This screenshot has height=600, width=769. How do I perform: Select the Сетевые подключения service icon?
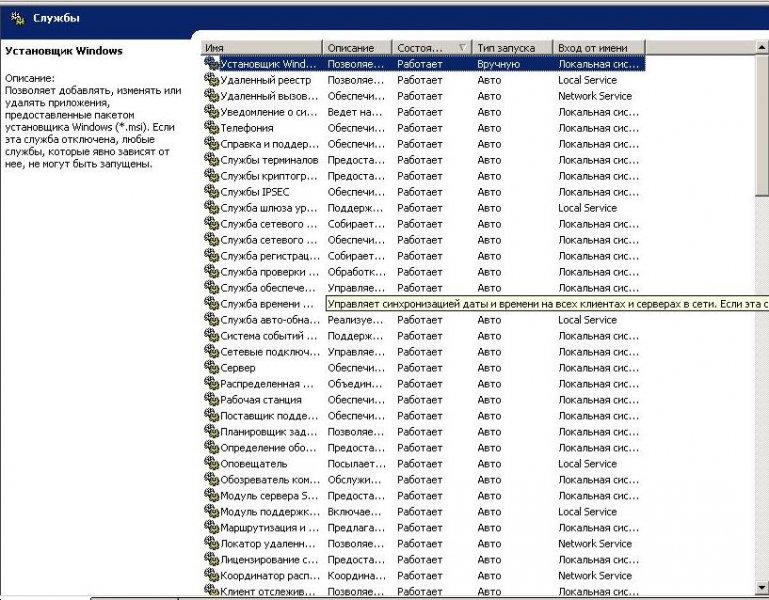pyautogui.click(x=211, y=352)
